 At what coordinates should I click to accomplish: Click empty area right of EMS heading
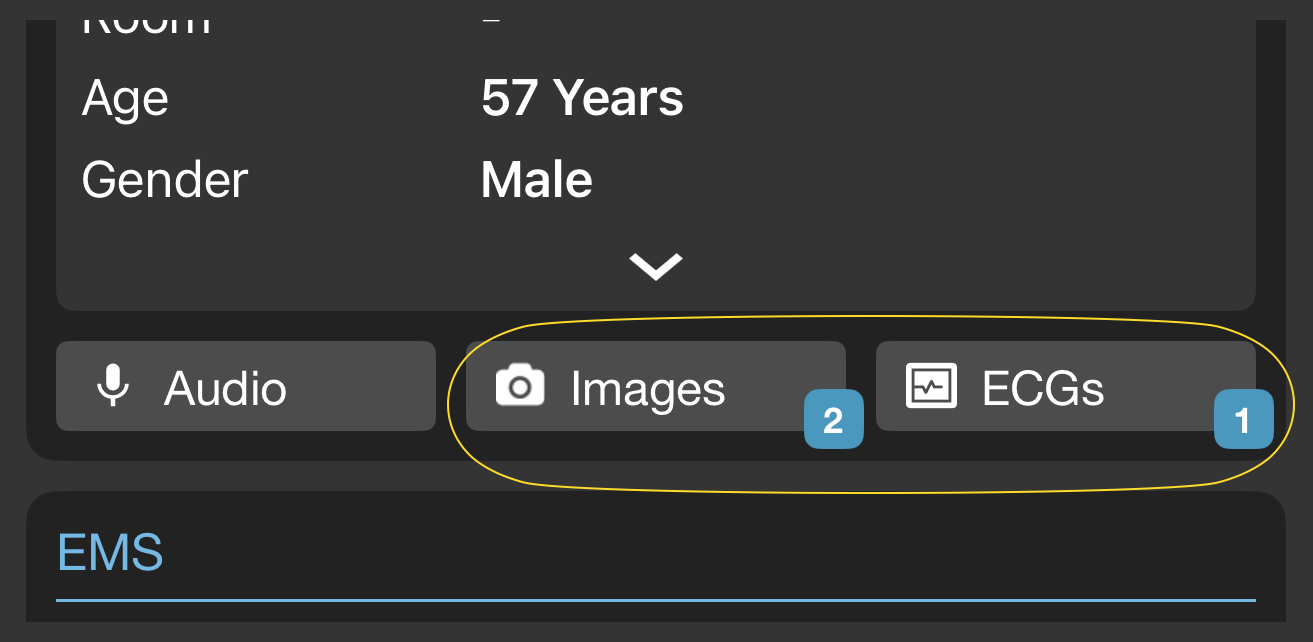click(700, 552)
